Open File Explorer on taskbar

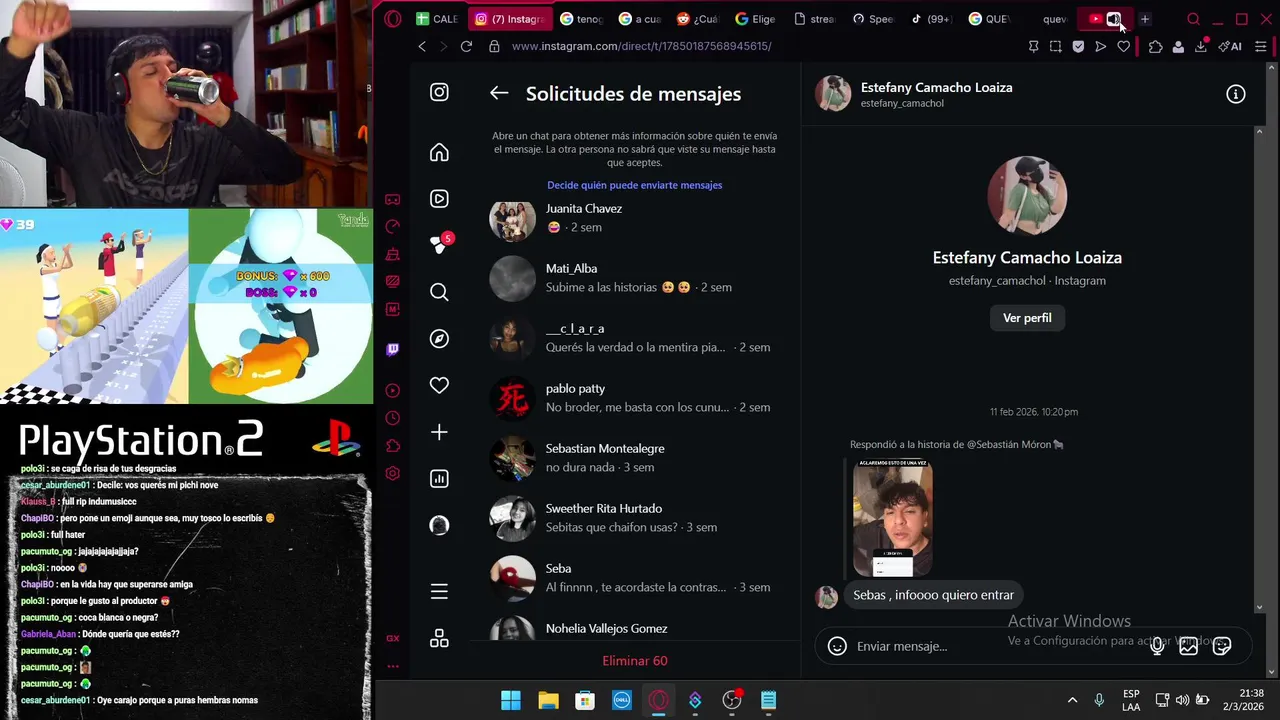tap(548, 700)
